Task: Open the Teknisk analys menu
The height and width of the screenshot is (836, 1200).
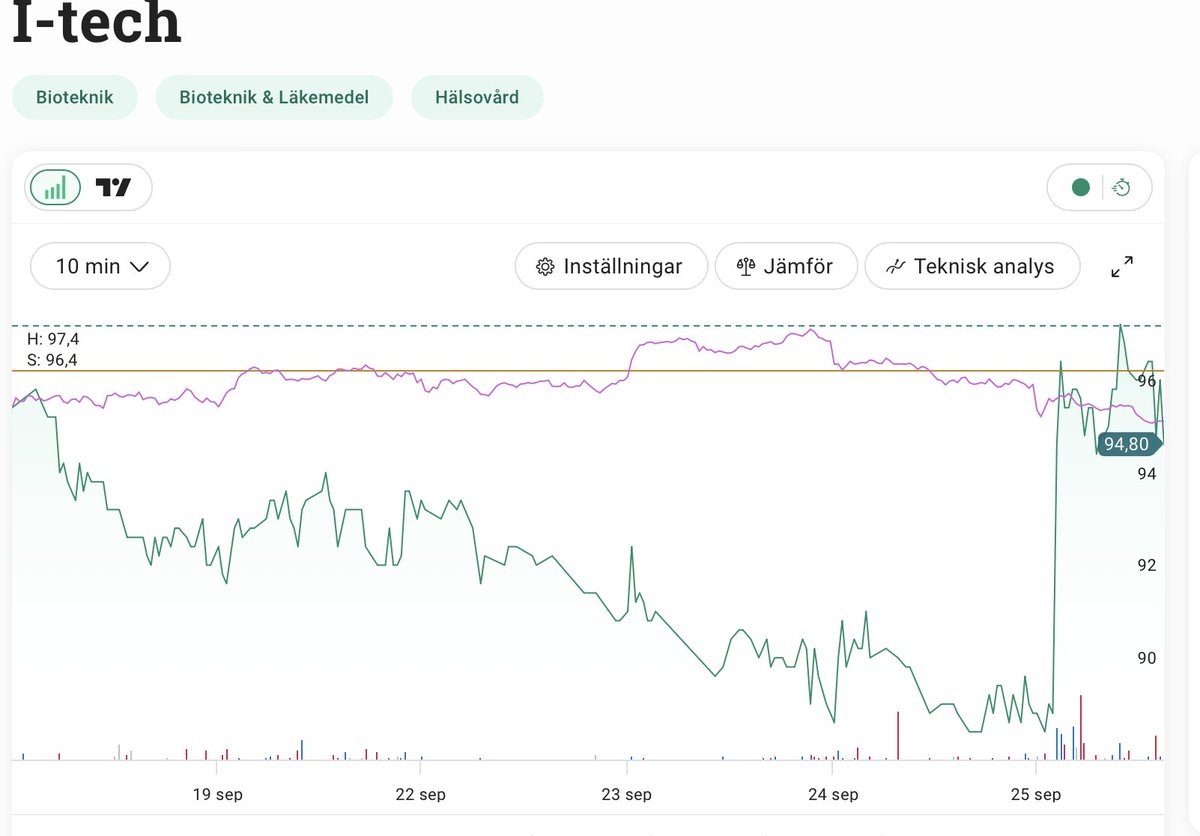Action: click(972, 267)
